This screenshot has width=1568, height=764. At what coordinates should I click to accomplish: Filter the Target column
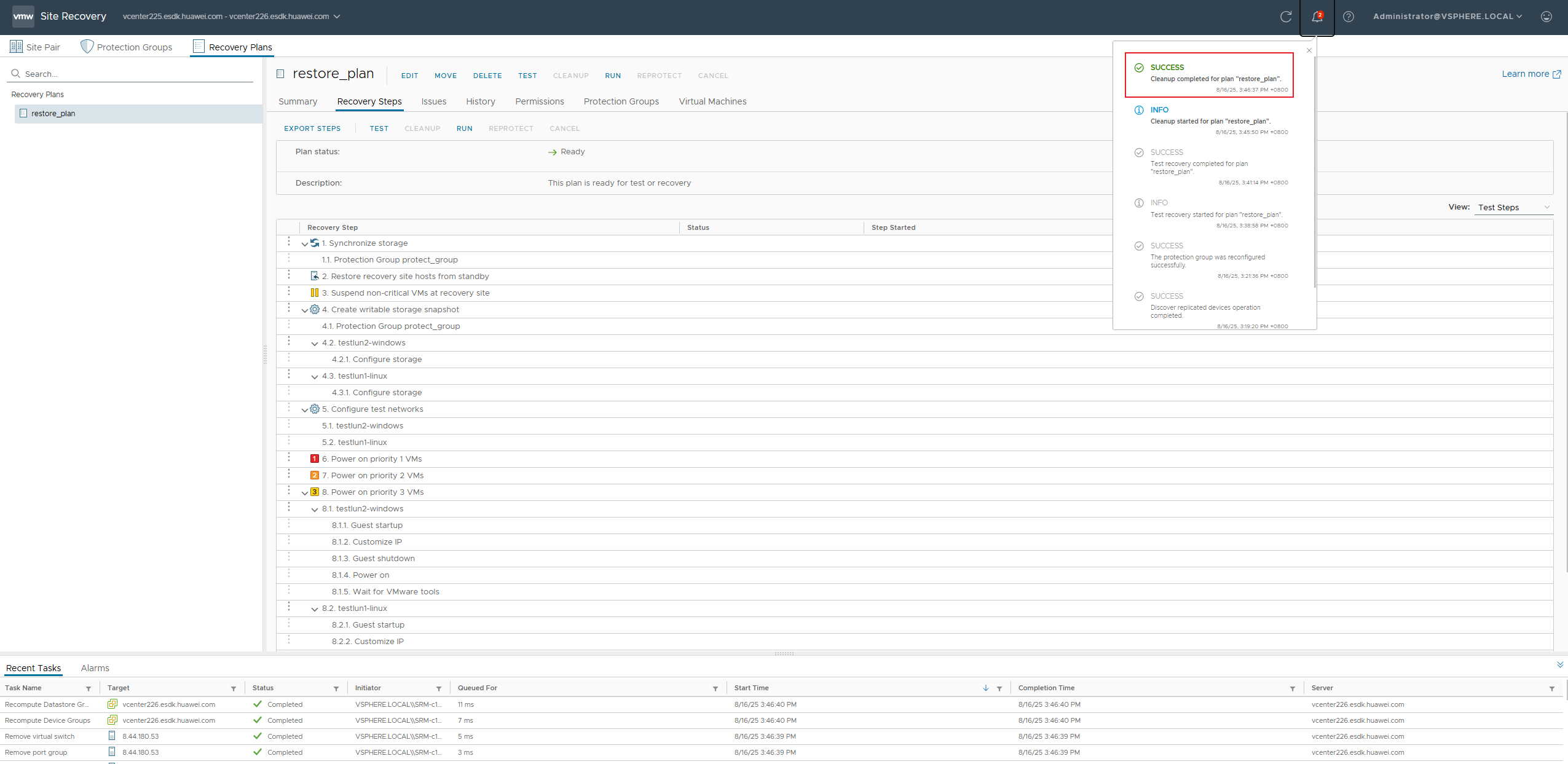pyautogui.click(x=234, y=688)
